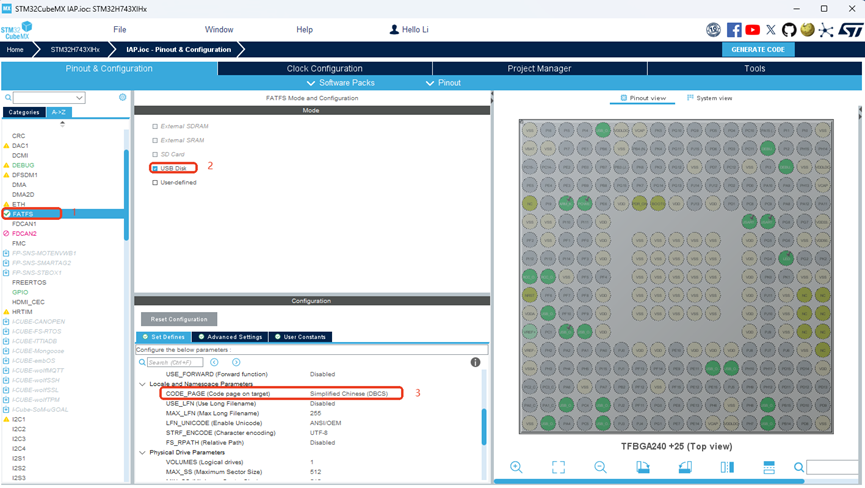Focus the parameter Search (Ctrl+F) field
Image resolution: width=865 pixels, height=488 pixels.
point(175,362)
